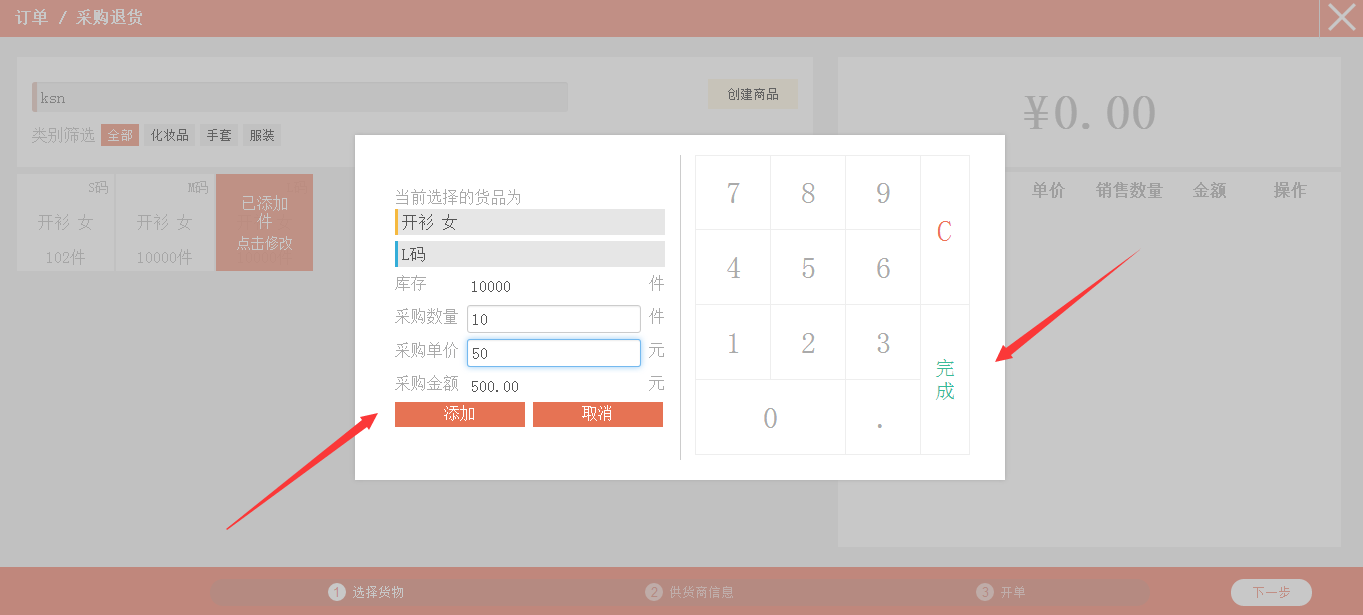The image size is (1363, 615).
Task: Hit the 5 key on keypad
Action: click(x=808, y=268)
